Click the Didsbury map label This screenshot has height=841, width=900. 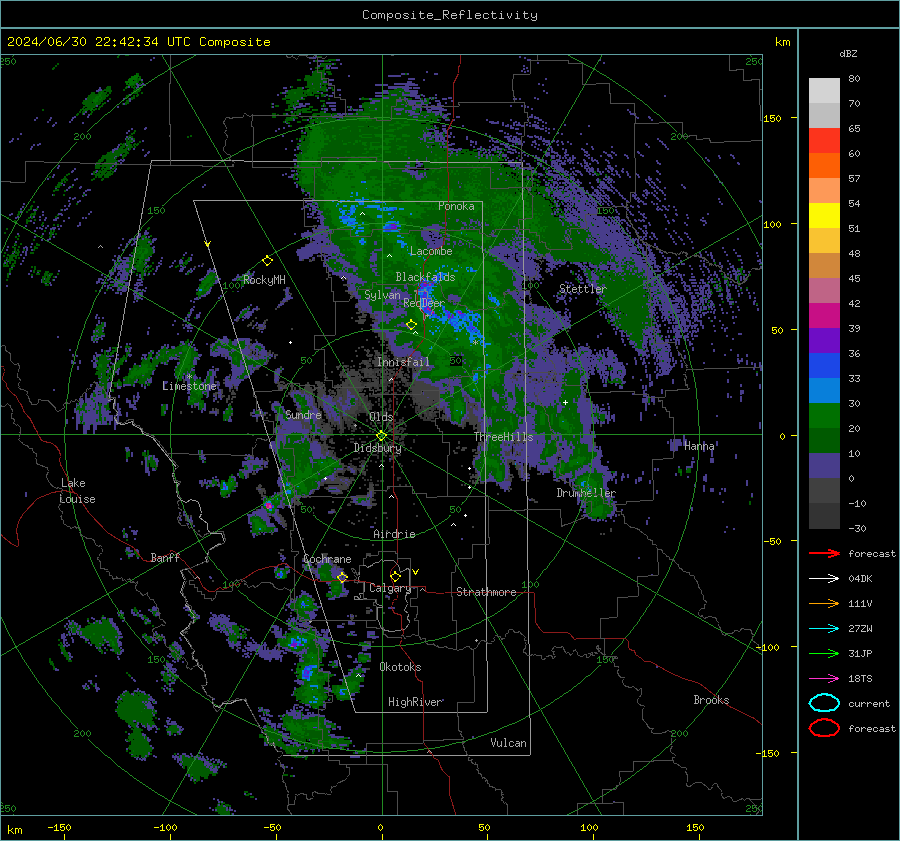pos(378,448)
